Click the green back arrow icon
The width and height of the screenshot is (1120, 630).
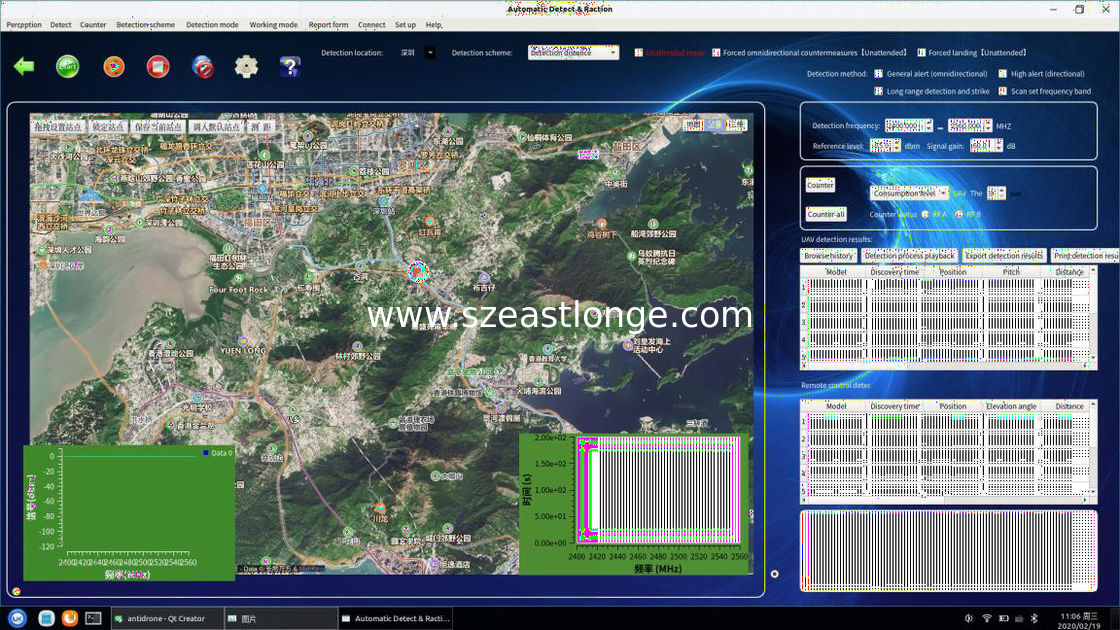tap(24, 67)
